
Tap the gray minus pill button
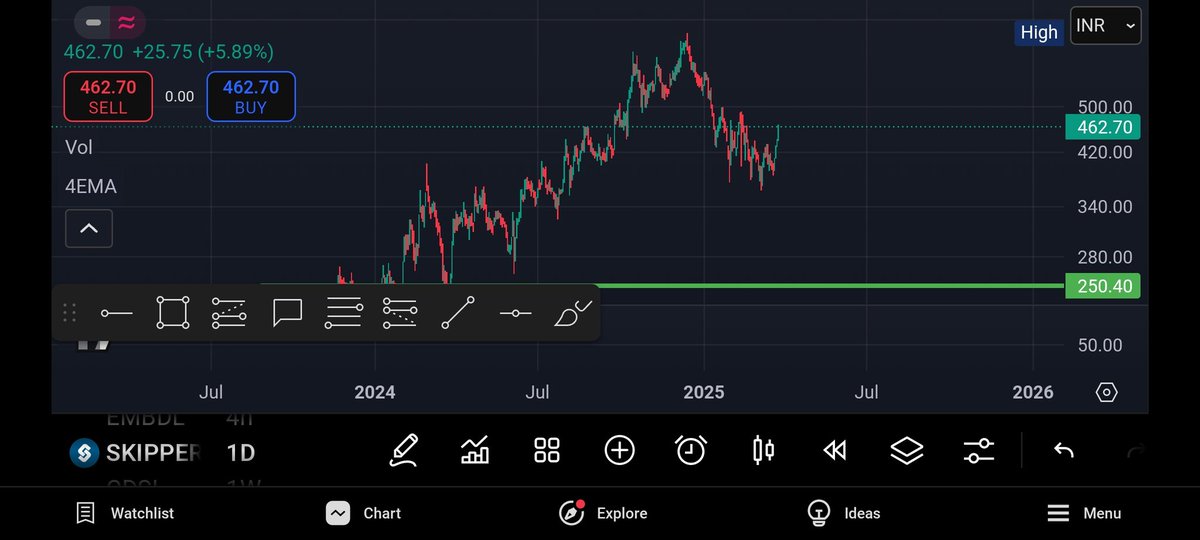(x=93, y=22)
